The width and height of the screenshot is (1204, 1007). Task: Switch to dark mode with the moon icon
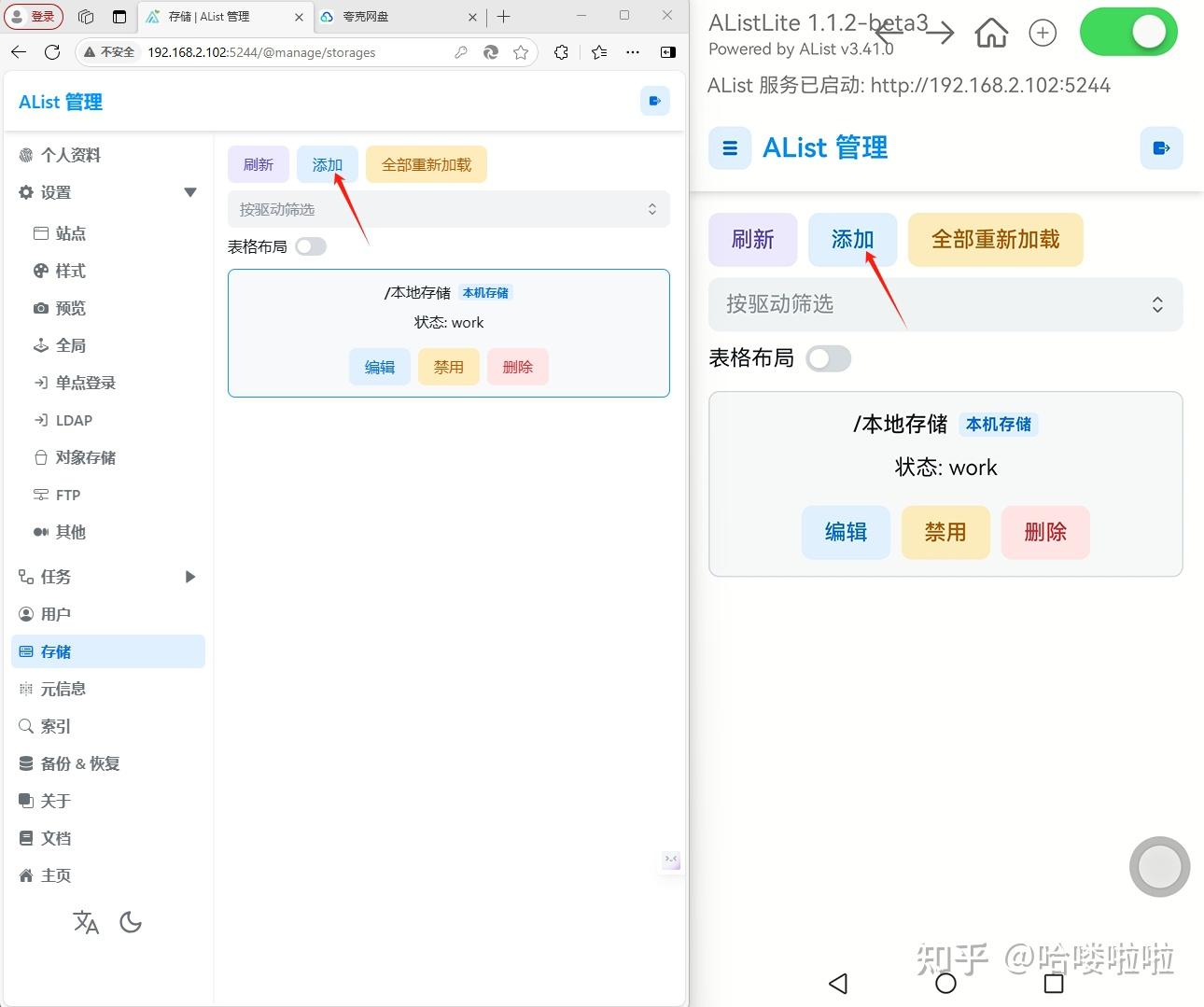pyautogui.click(x=131, y=922)
